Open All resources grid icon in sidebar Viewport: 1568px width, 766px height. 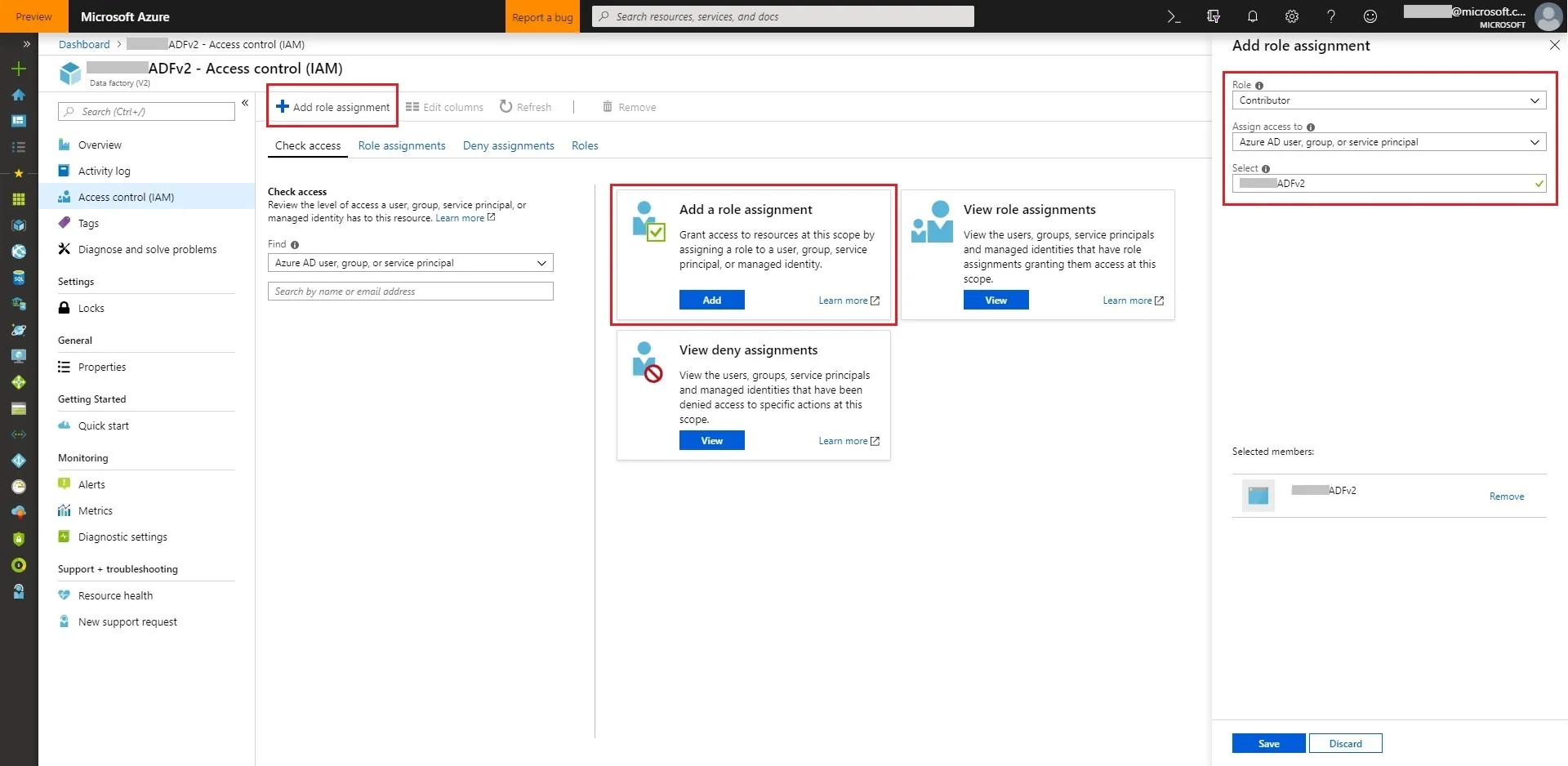pos(19,199)
